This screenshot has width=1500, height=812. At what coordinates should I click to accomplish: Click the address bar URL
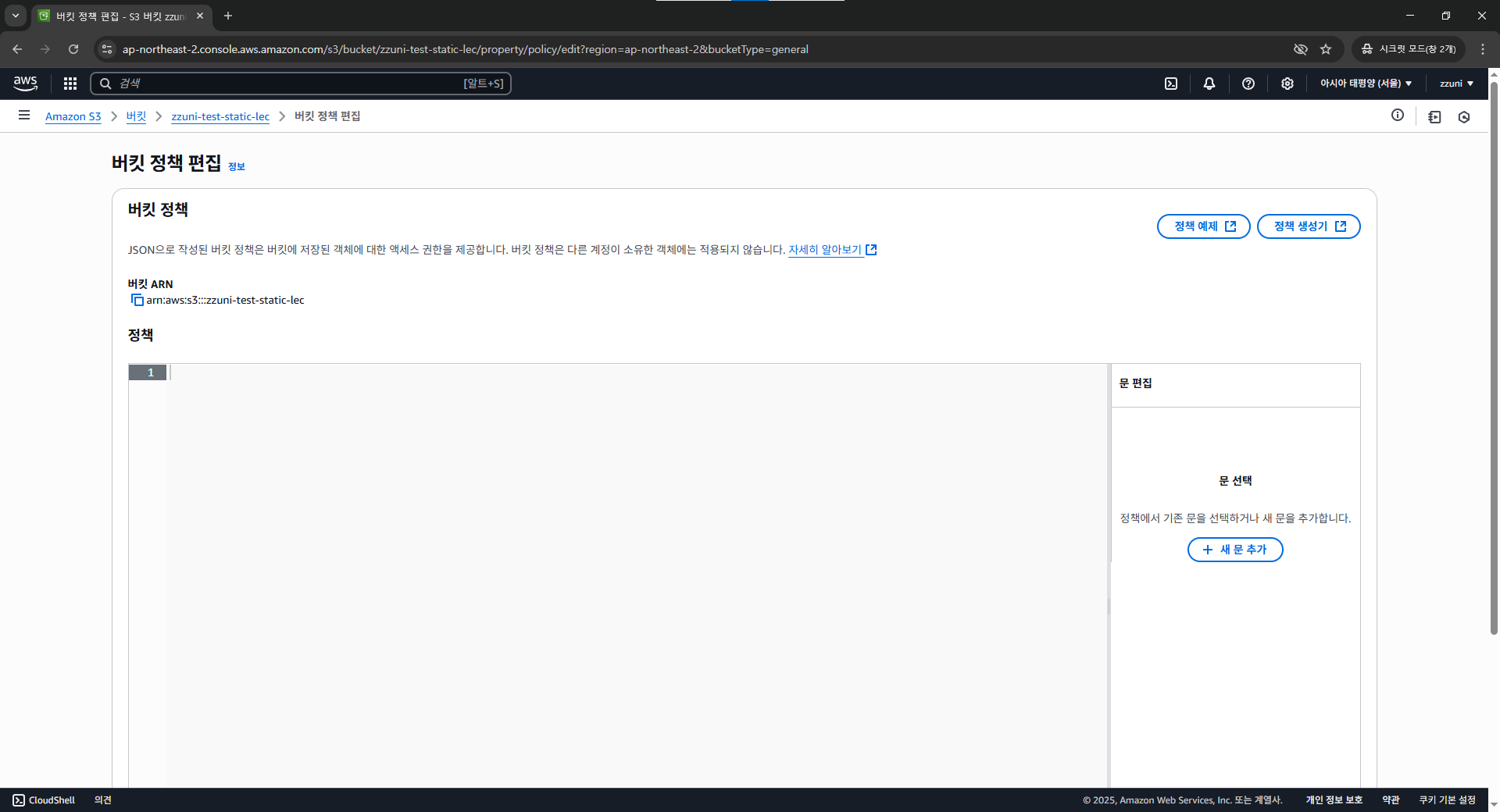465,49
